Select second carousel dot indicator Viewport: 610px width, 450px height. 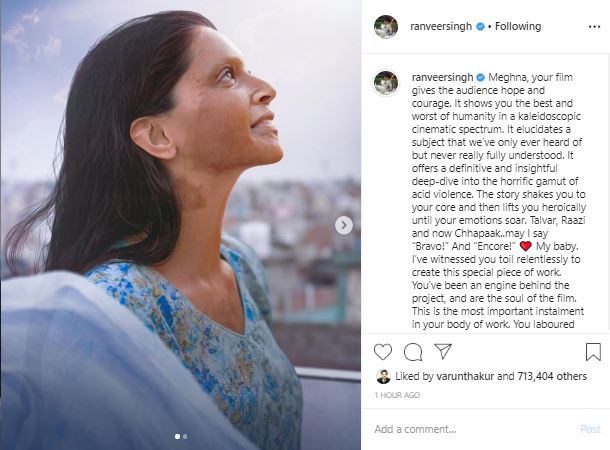[x=185, y=437]
